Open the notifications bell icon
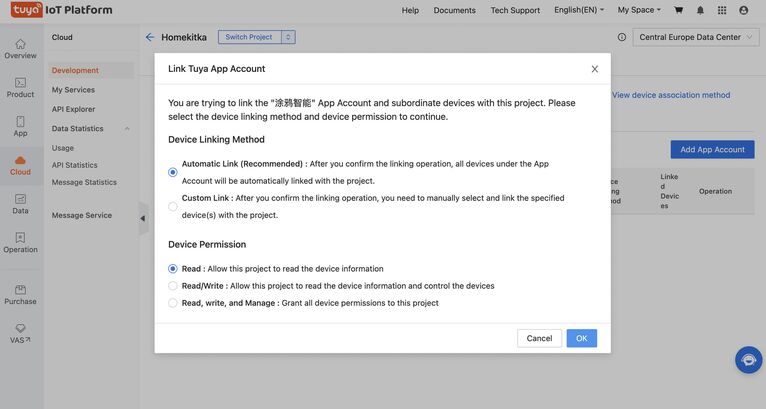766x409 pixels. [700, 10]
